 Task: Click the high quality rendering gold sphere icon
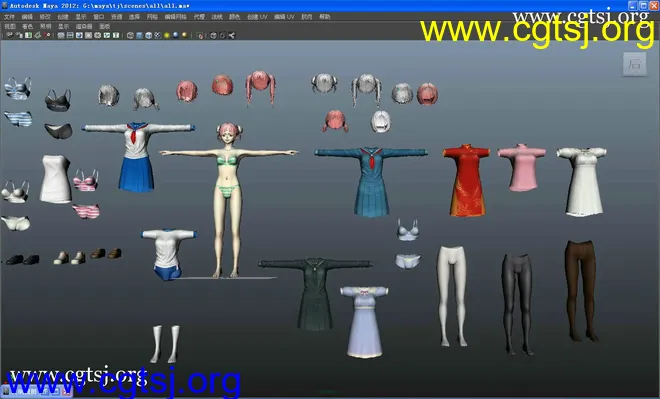pos(184,35)
